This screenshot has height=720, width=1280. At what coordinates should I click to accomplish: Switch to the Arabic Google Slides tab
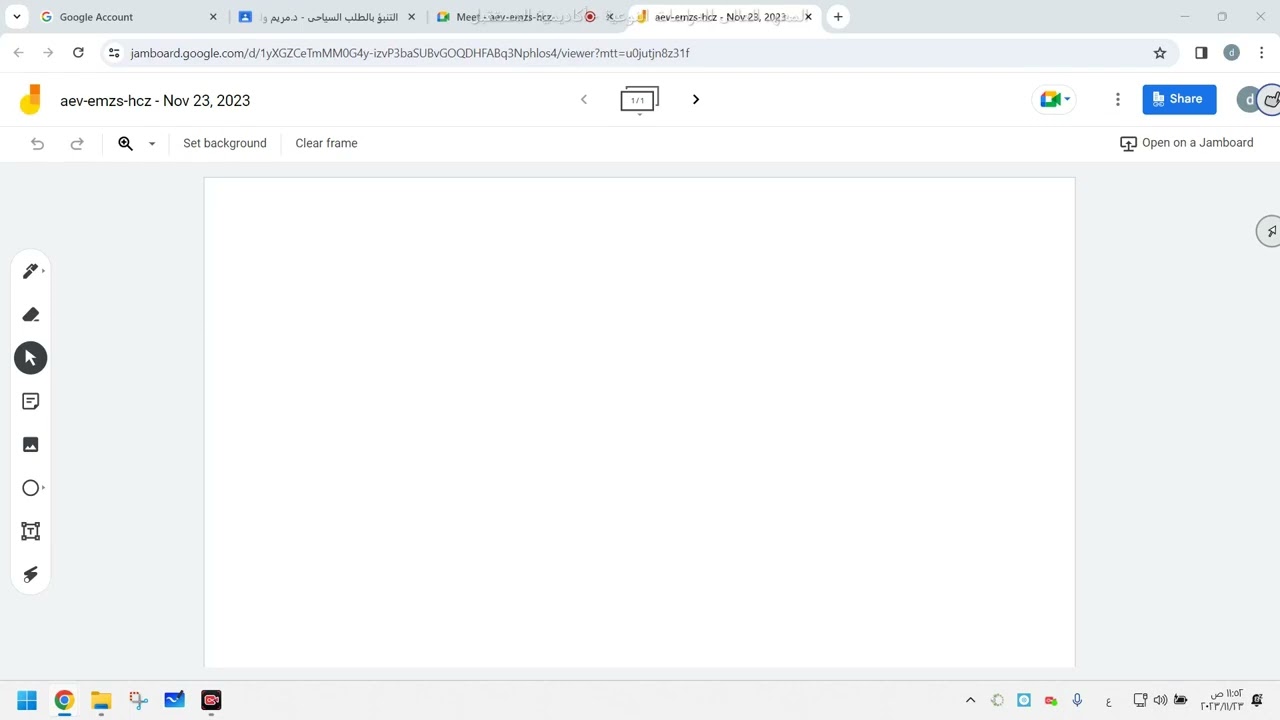pyautogui.click(x=327, y=17)
